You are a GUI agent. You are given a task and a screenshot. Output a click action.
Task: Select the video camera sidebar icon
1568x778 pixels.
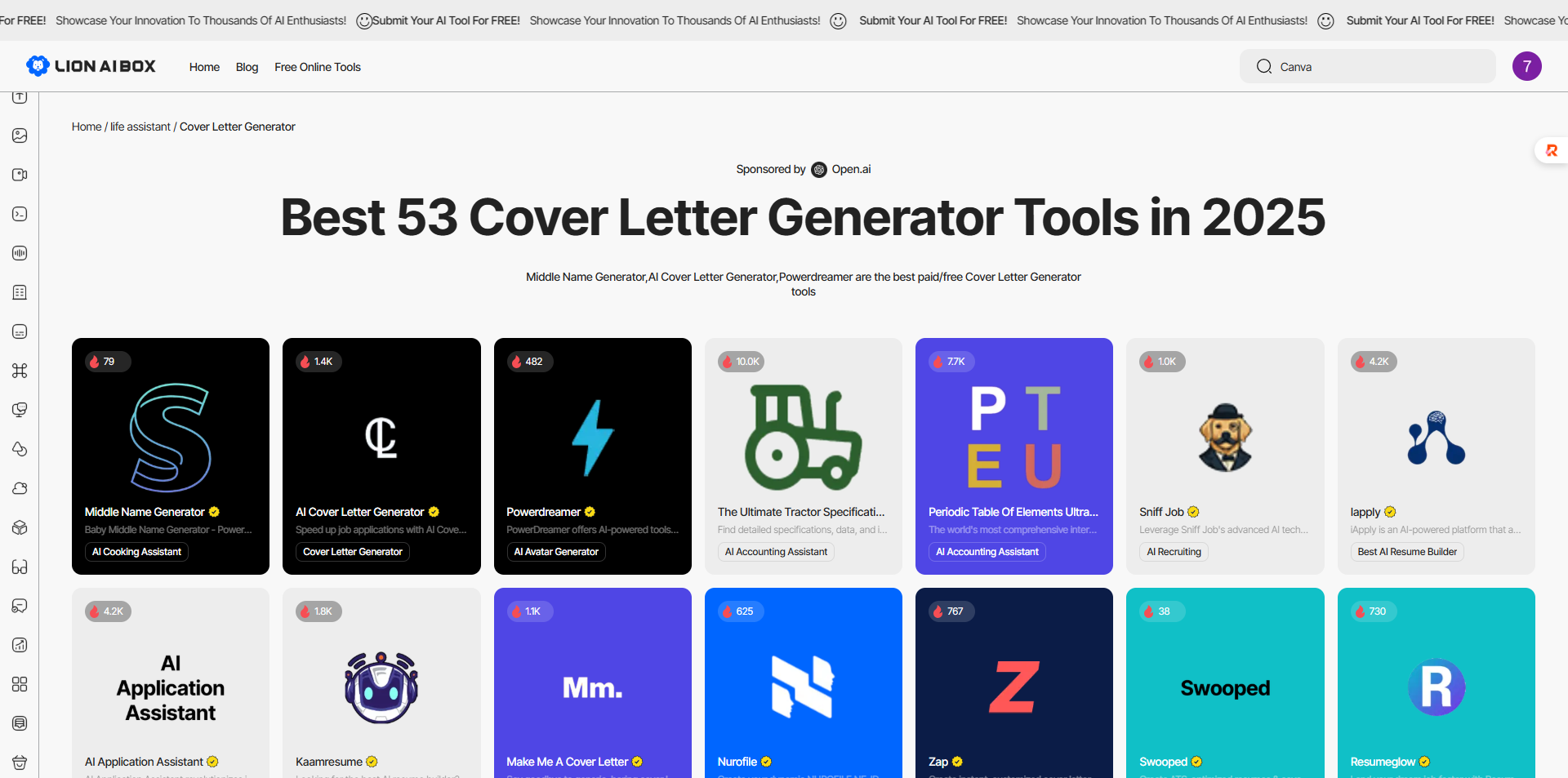[x=20, y=175]
